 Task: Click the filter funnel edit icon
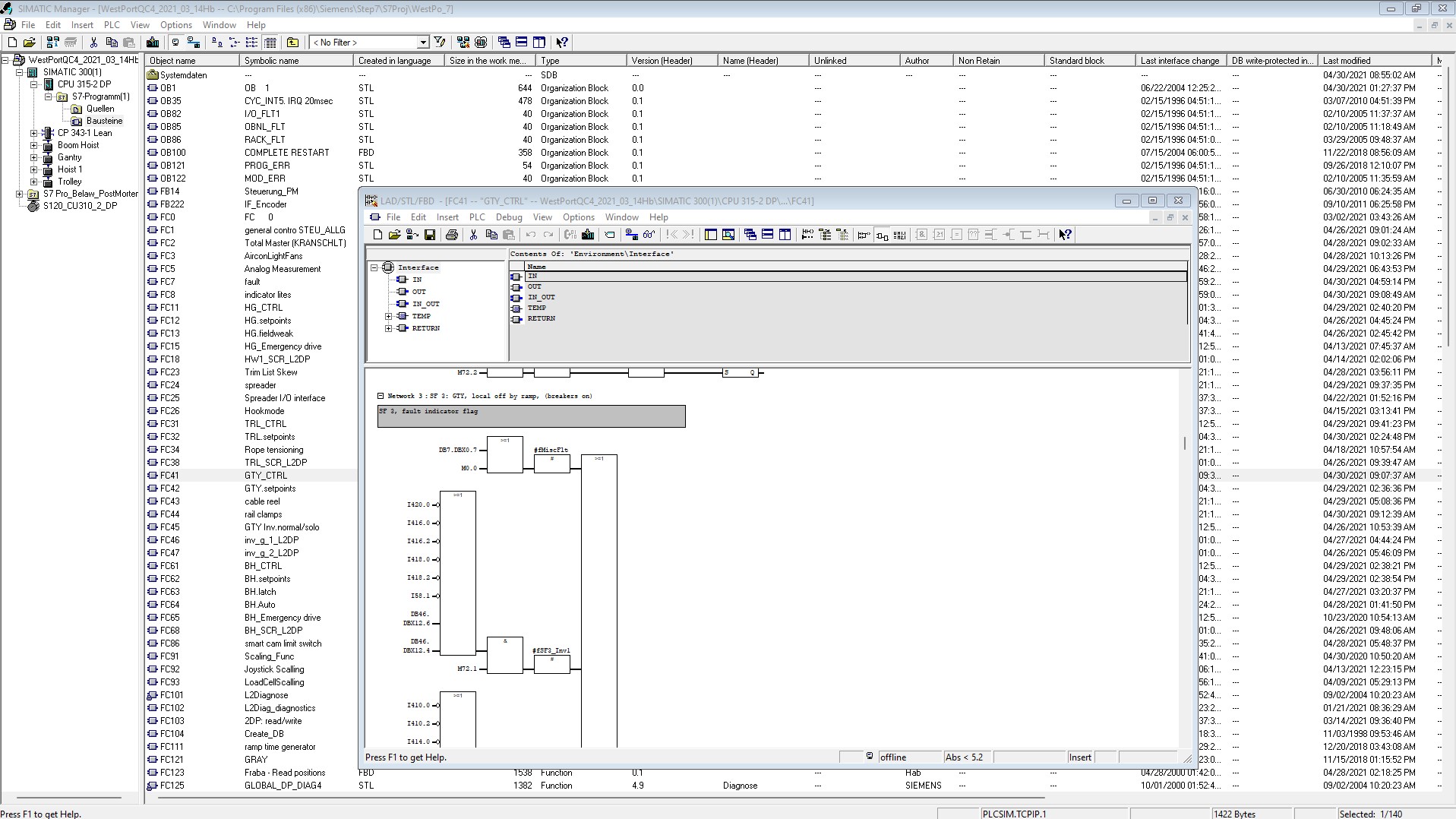click(440, 43)
